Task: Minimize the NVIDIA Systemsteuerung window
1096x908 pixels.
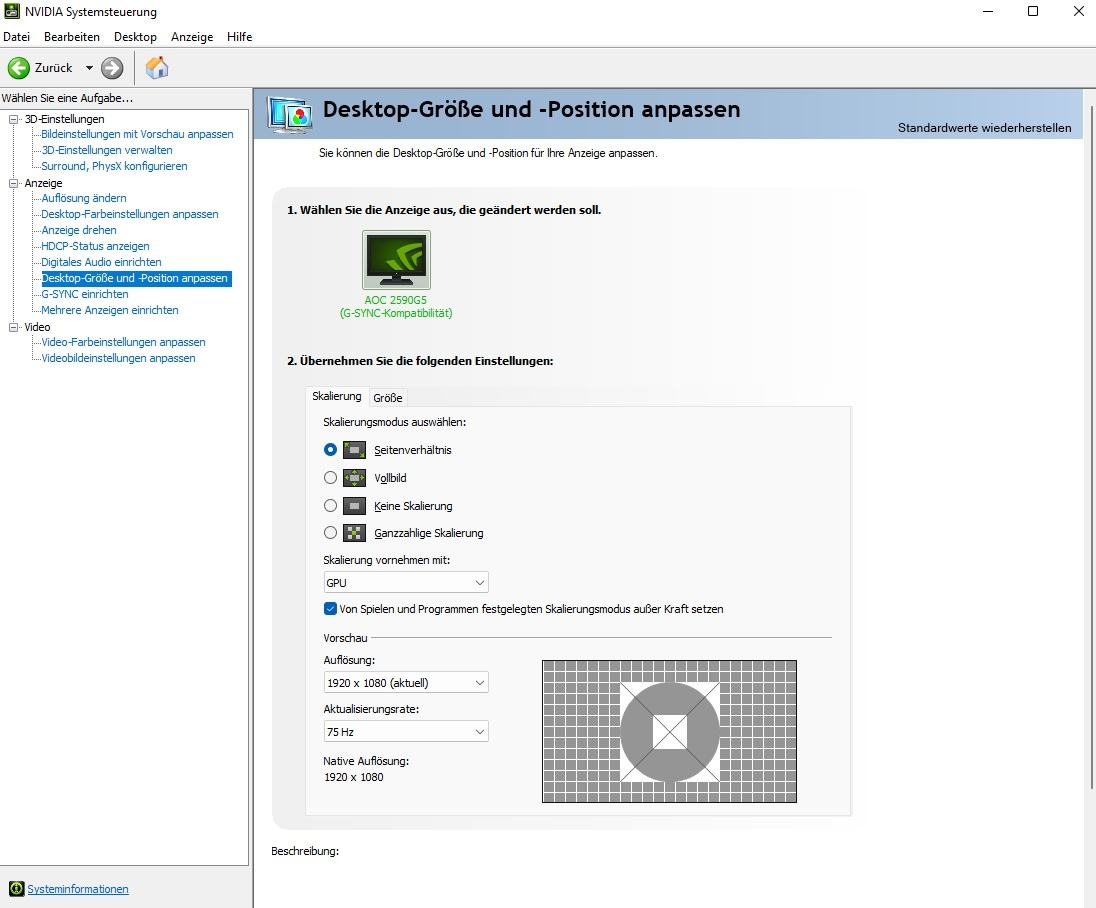Action: pos(988,11)
